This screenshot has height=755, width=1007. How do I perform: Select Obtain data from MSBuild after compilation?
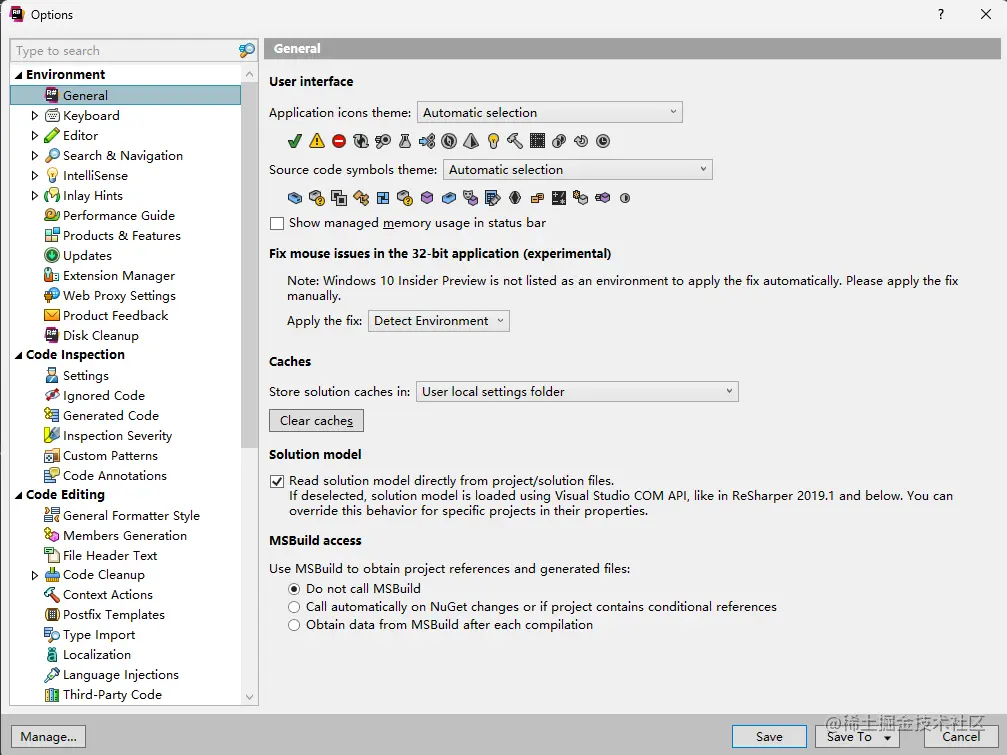(x=294, y=625)
